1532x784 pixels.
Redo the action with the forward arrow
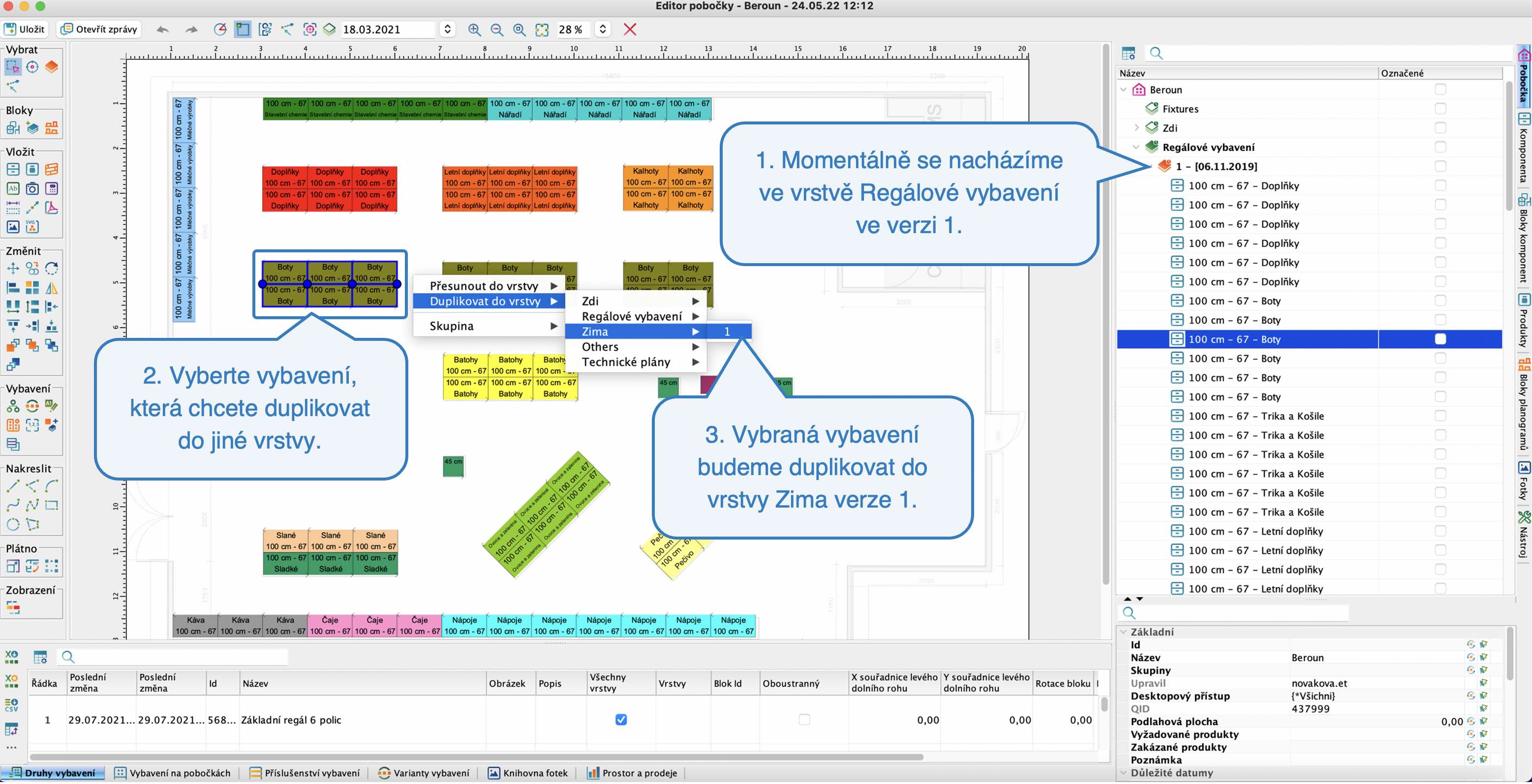click(x=191, y=30)
